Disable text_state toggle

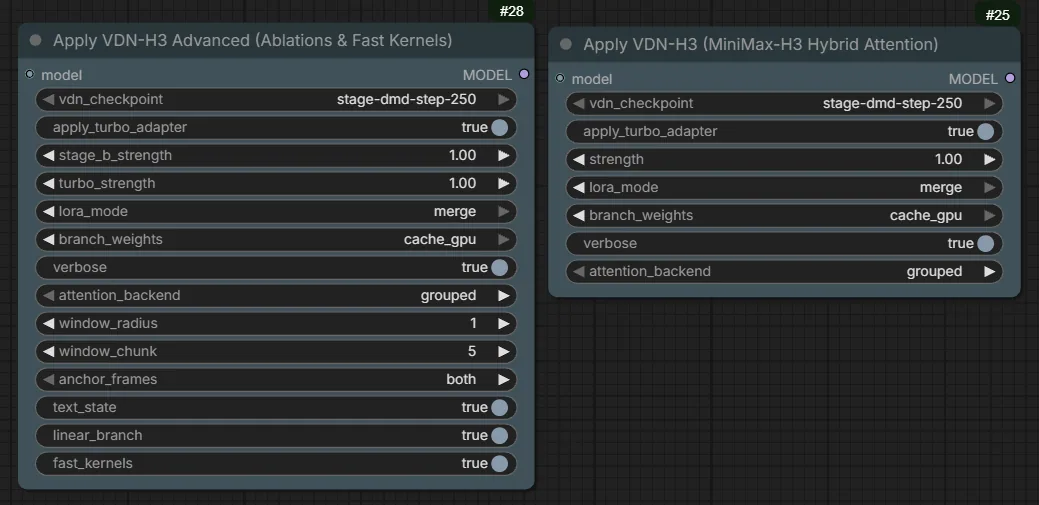[500, 407]
